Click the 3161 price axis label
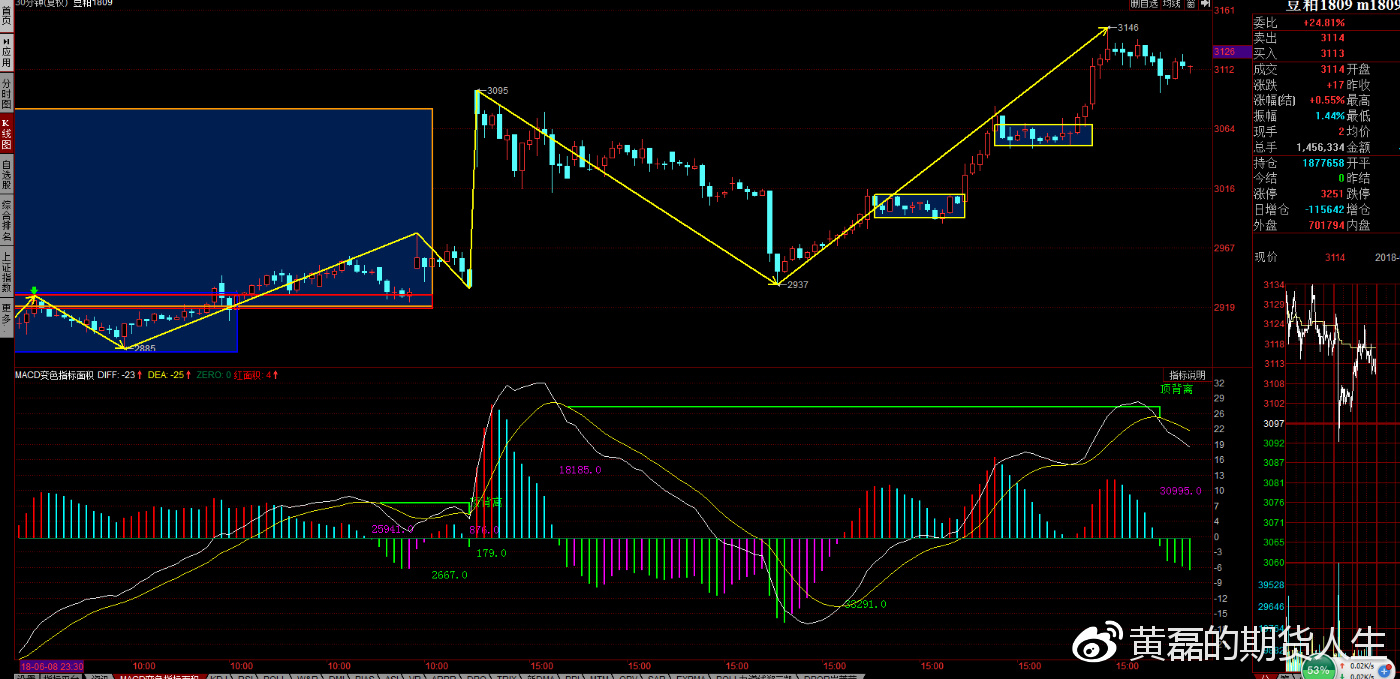The height and width of the screenshot is (679, 1400). [1225, 11]
